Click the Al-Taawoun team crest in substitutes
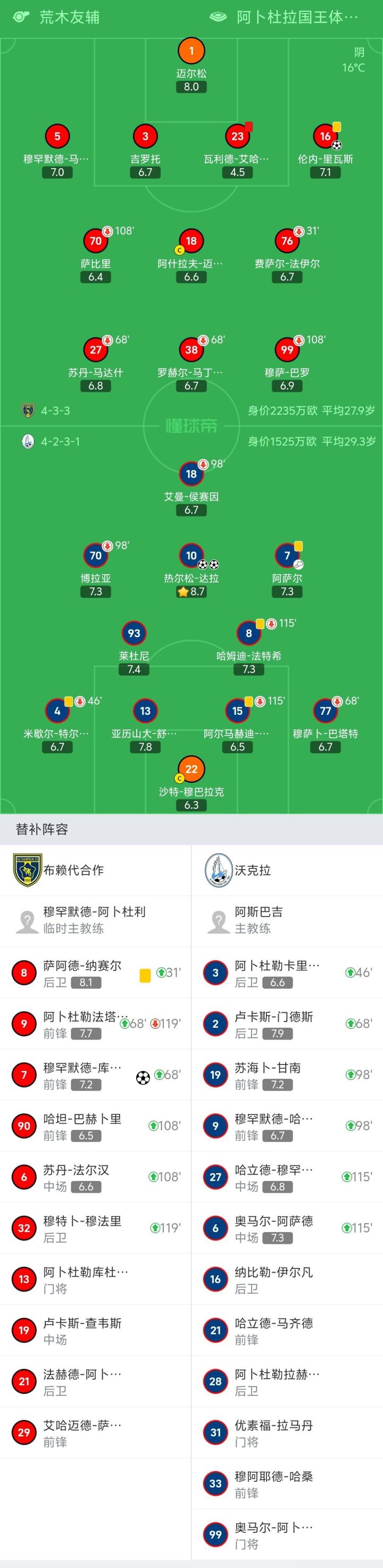This screenshot has width=383, height=1568. 27,870
